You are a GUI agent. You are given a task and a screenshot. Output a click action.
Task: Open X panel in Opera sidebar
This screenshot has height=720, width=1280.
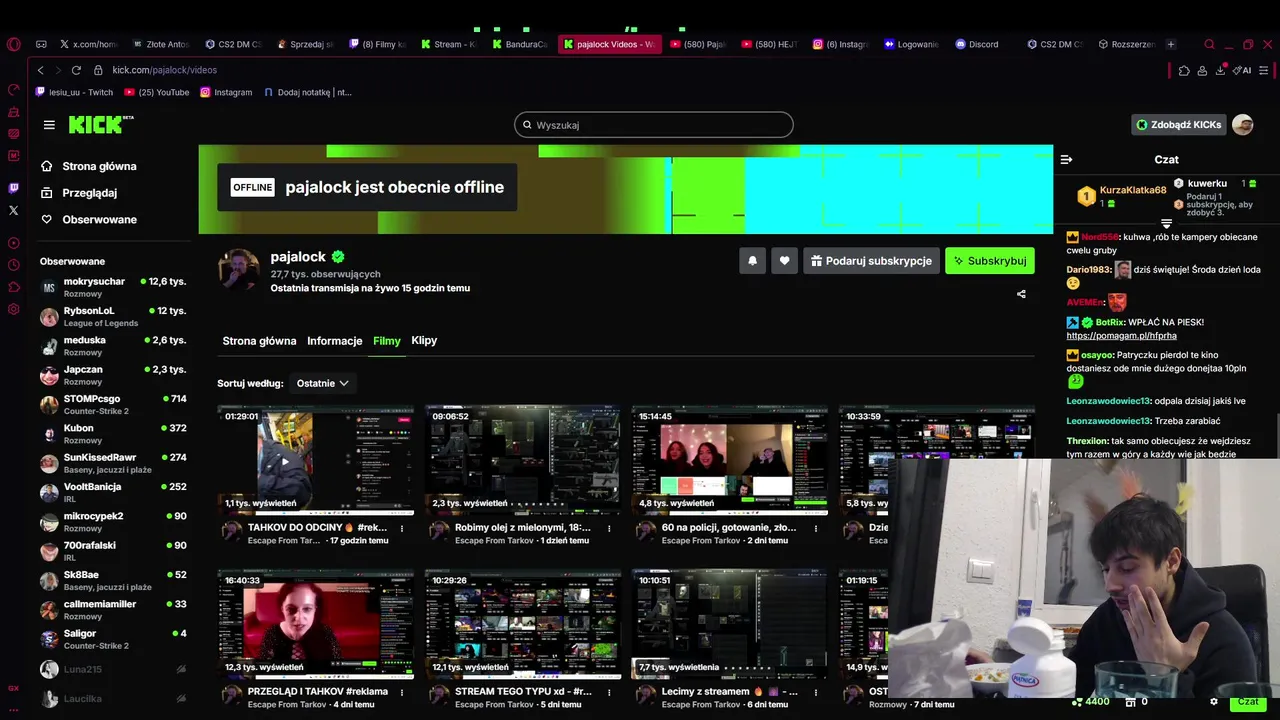click(x=13, y=210)
